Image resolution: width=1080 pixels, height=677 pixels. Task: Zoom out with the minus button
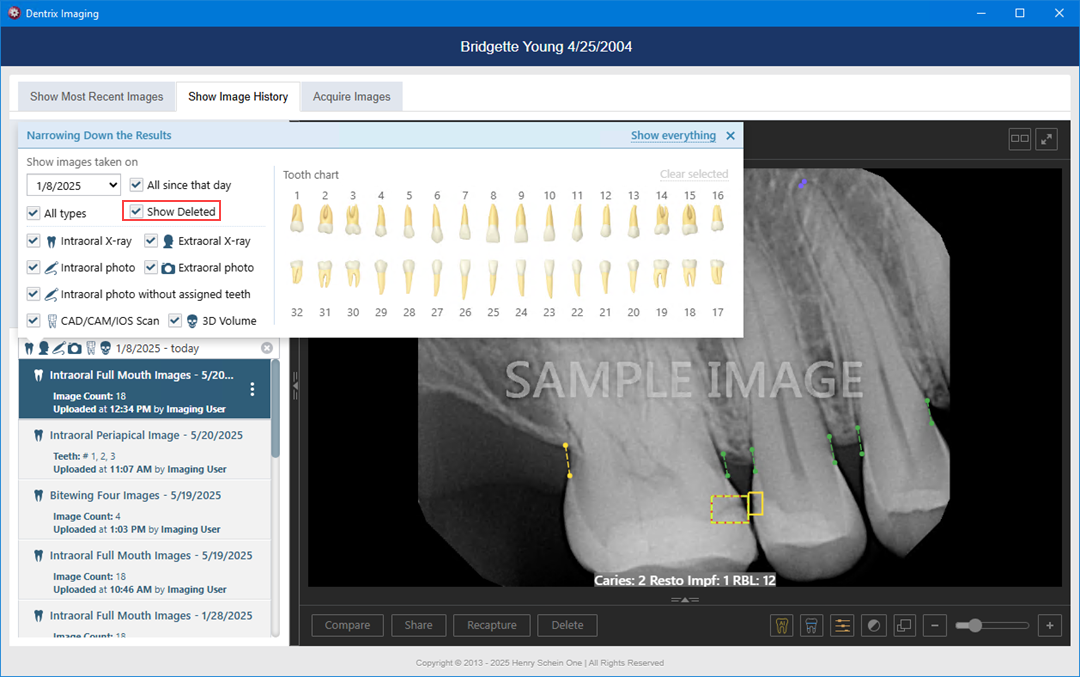tap(935, 625)
